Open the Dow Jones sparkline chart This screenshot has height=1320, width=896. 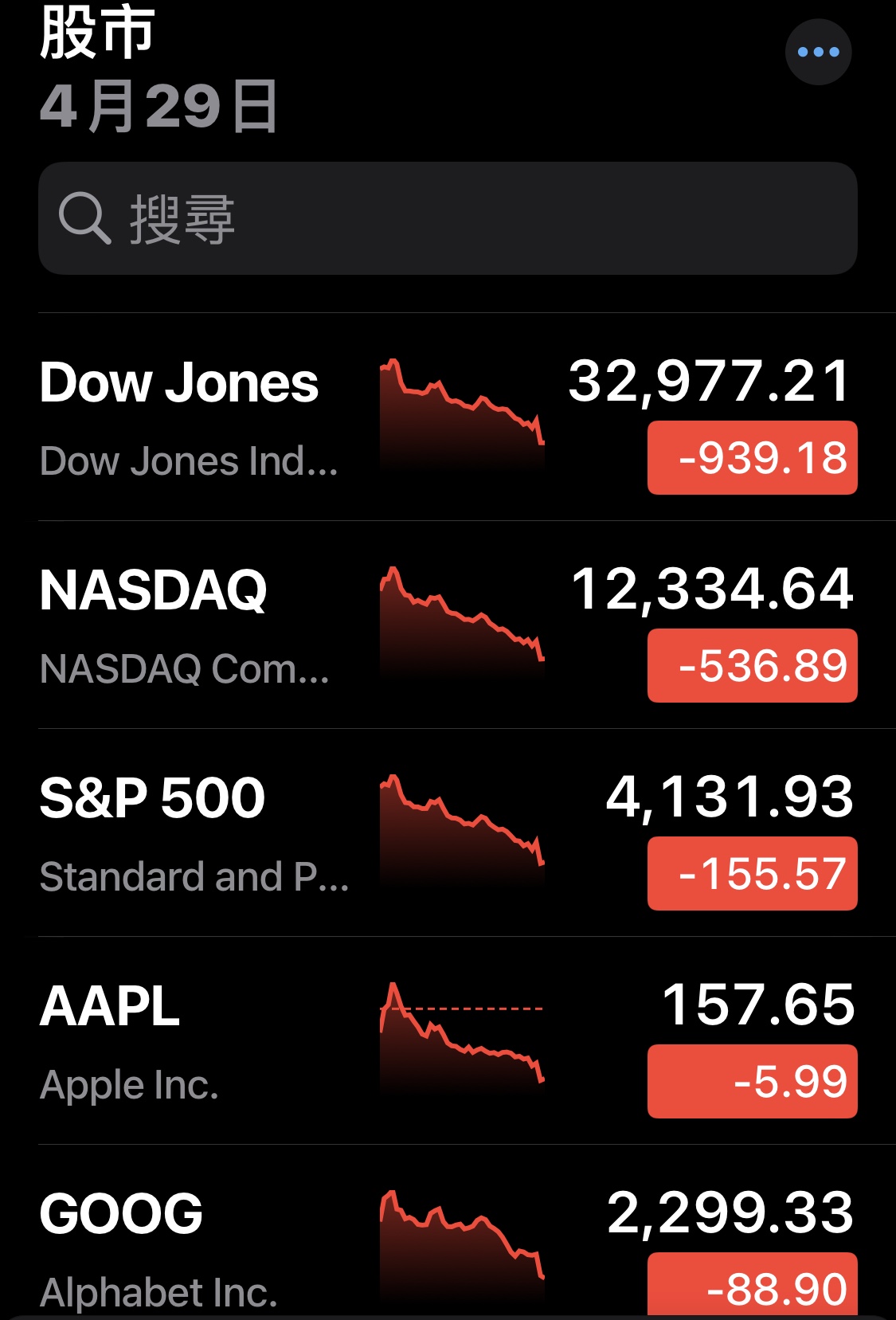462,414
